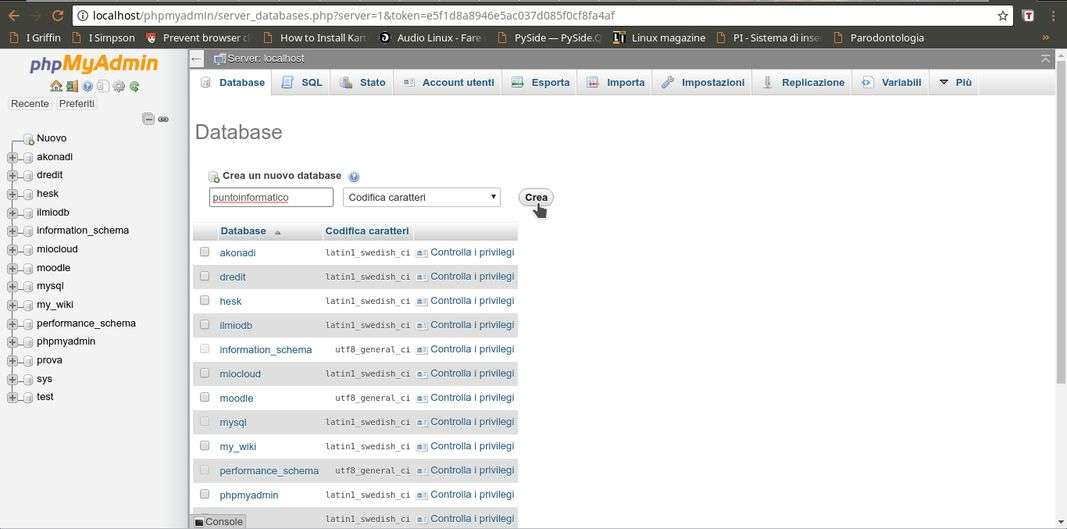Check the moodle database checkbox

point(204,397)
